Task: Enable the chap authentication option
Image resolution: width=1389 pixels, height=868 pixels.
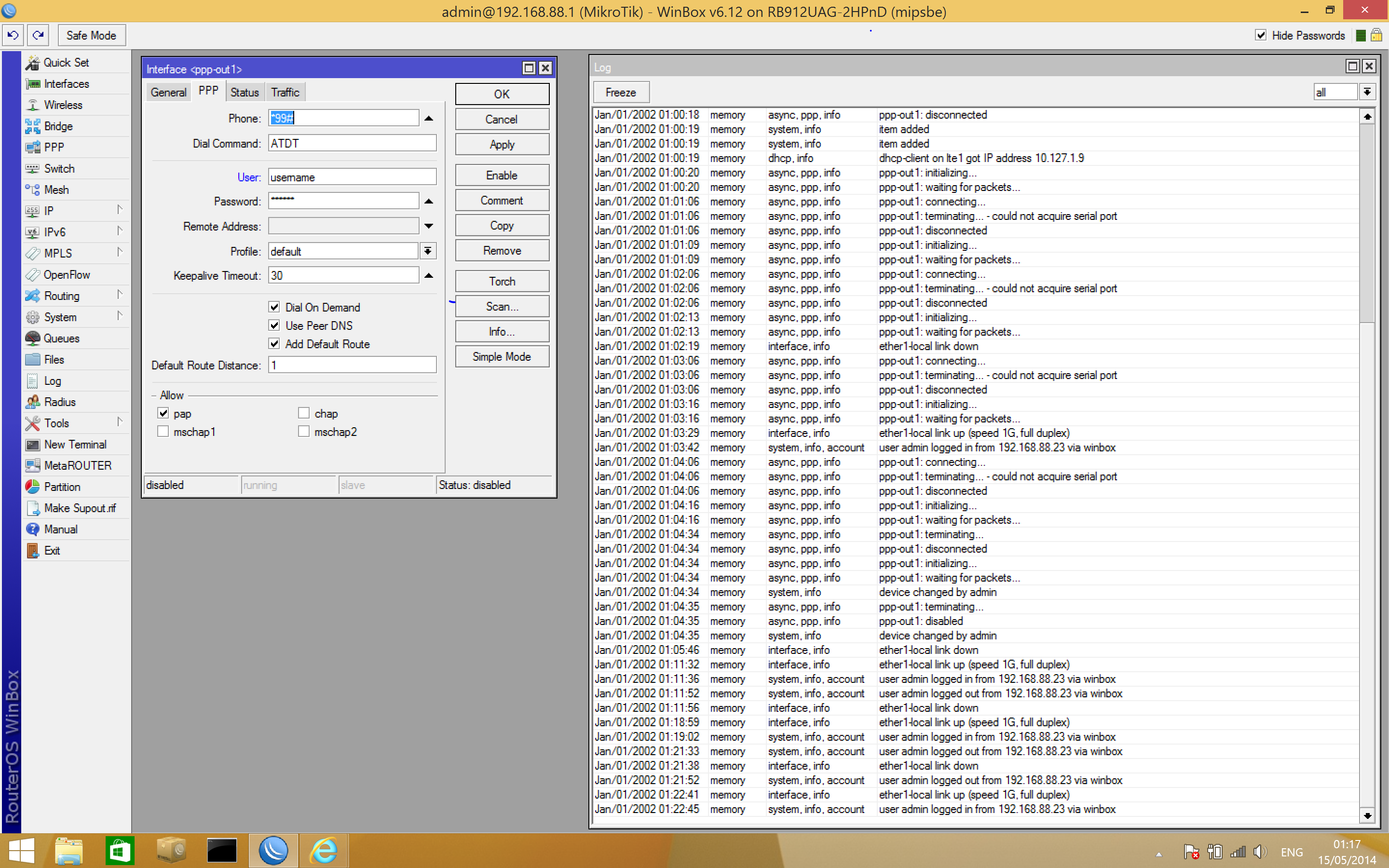Action: click(x=304, y=413)
